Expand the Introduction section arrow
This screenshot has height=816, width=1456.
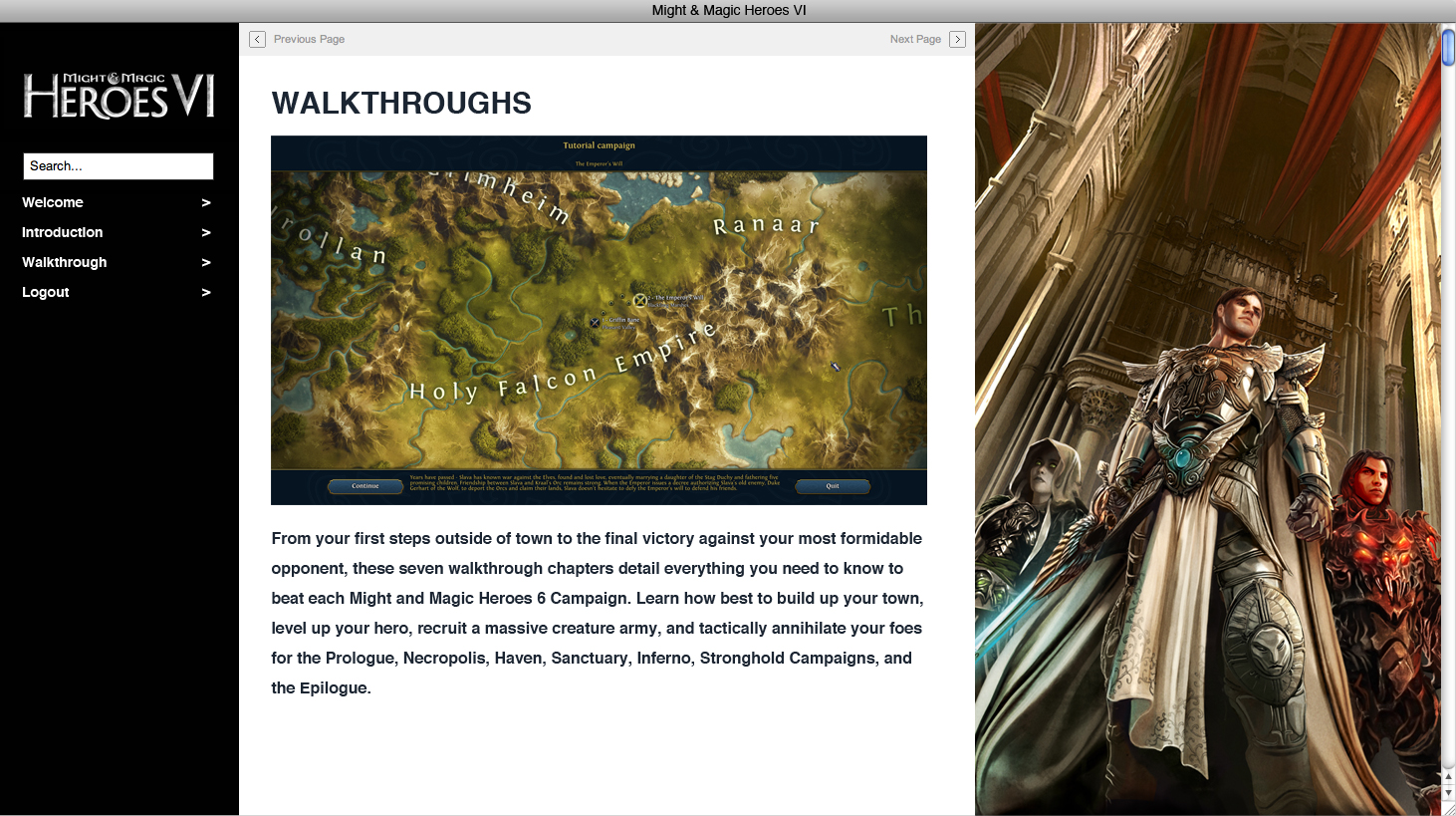pos(206,232)
